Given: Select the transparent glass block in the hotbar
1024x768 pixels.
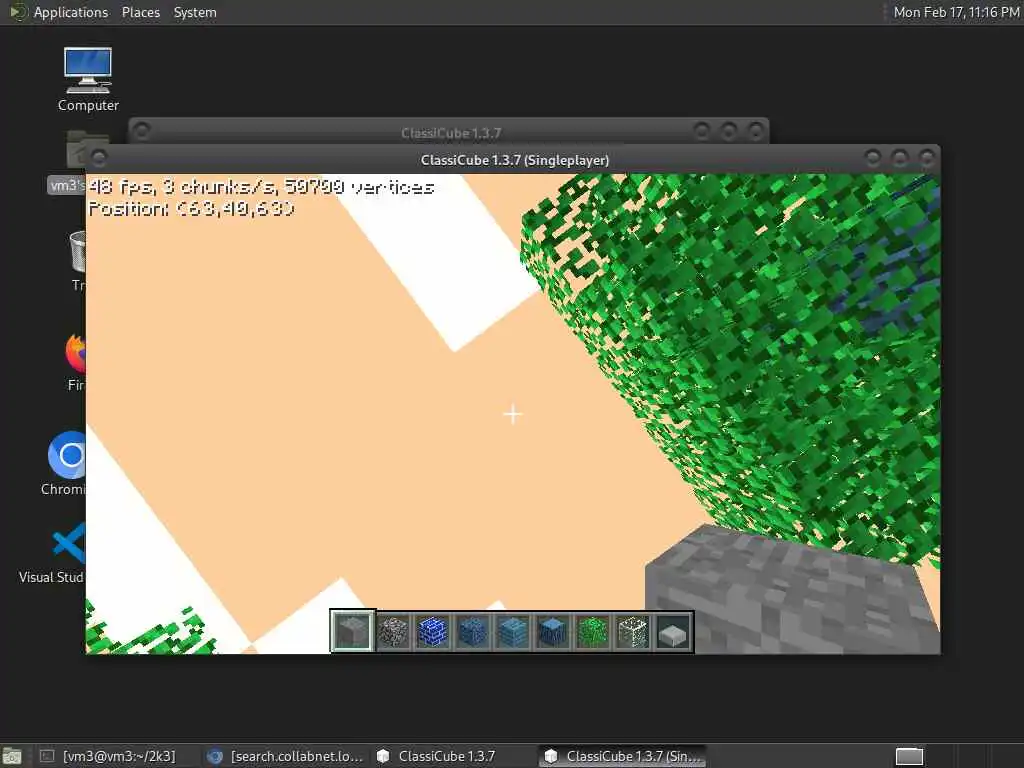Looking at the screenshot, I should pos(632,632).
